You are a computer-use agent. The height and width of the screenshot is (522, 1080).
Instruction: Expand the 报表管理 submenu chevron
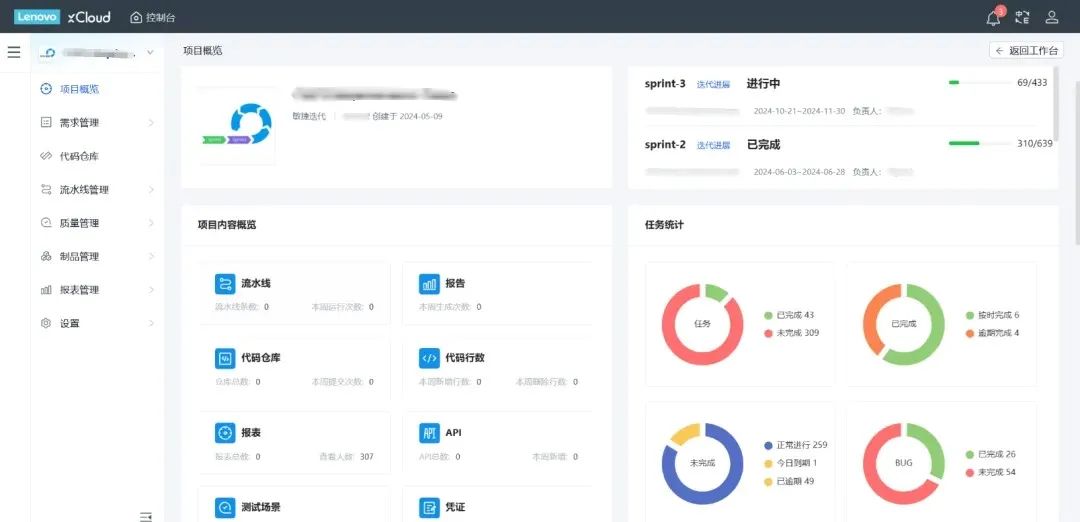pos(151,290)
